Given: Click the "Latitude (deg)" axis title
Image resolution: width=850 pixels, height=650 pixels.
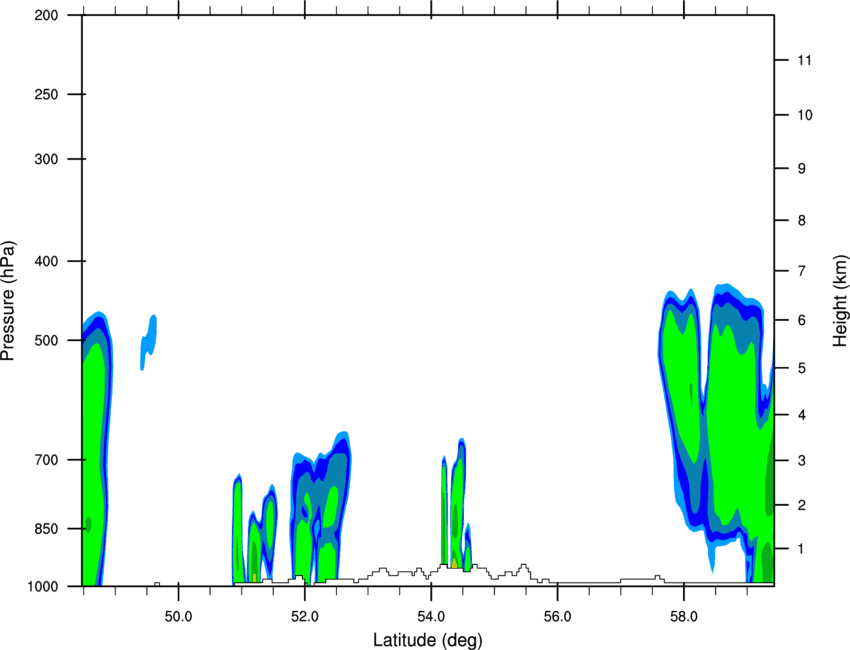Looking at the screenshot, I should (x=427, y=640).
